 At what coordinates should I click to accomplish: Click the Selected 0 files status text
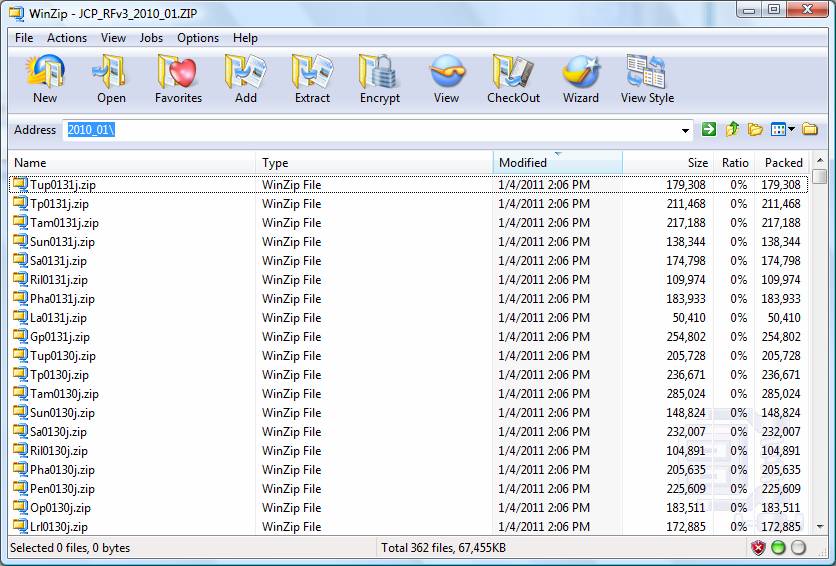click(70, 547)
